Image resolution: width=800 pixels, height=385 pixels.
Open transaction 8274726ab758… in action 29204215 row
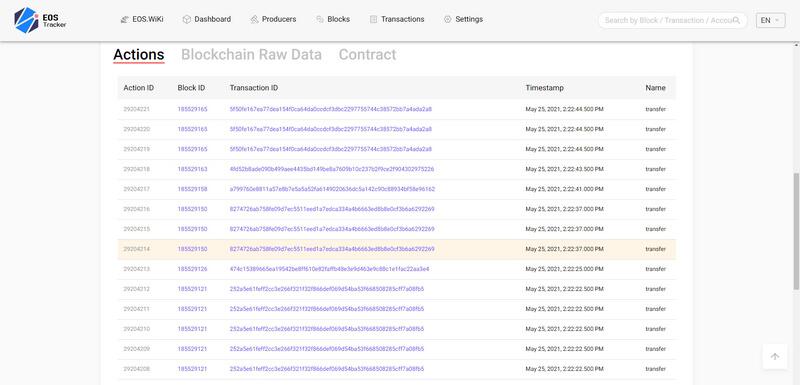(332, 229)
